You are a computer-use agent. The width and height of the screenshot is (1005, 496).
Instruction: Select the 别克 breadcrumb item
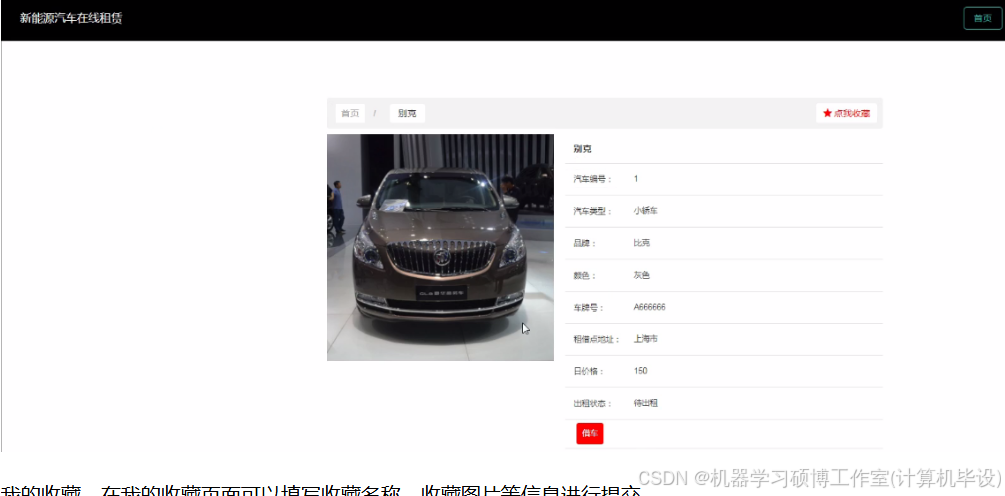pyautogui.click(x=407, y=113)
